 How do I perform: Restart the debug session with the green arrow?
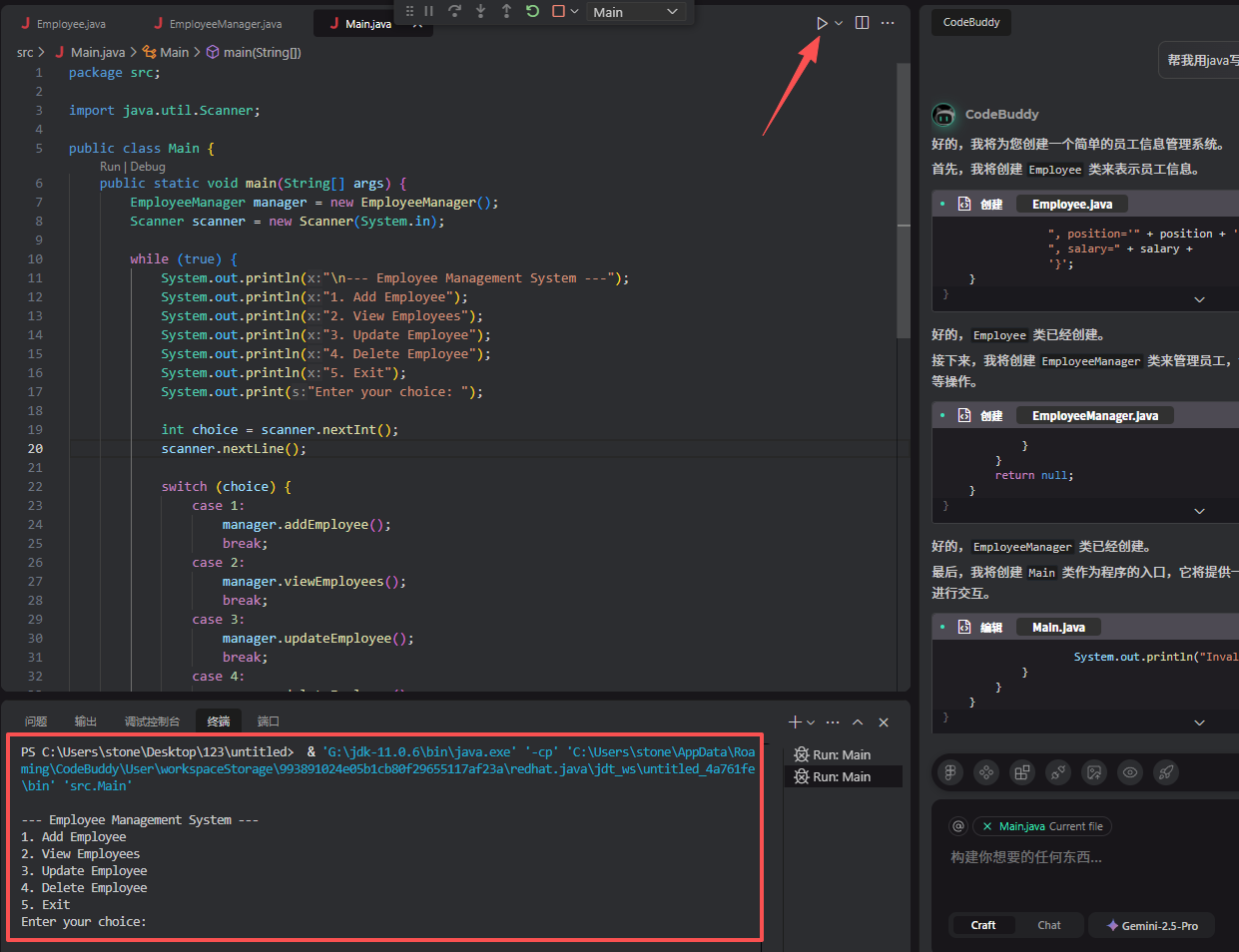pyautogui.click(x=533, y=11)
